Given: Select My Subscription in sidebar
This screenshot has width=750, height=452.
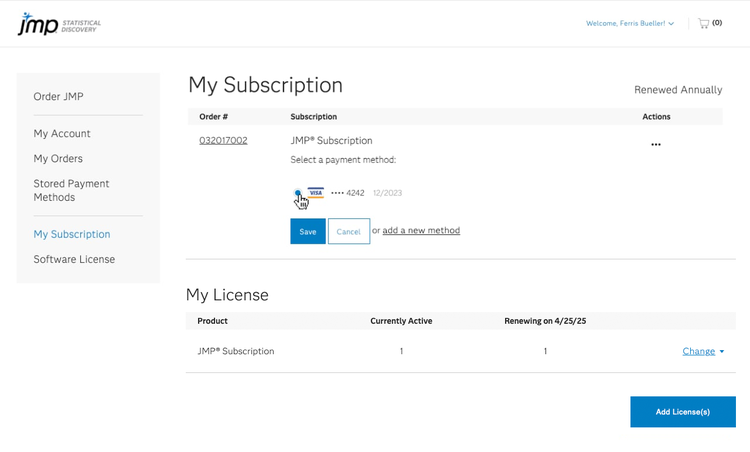Looking at the screenshot, I should point(72,234).
